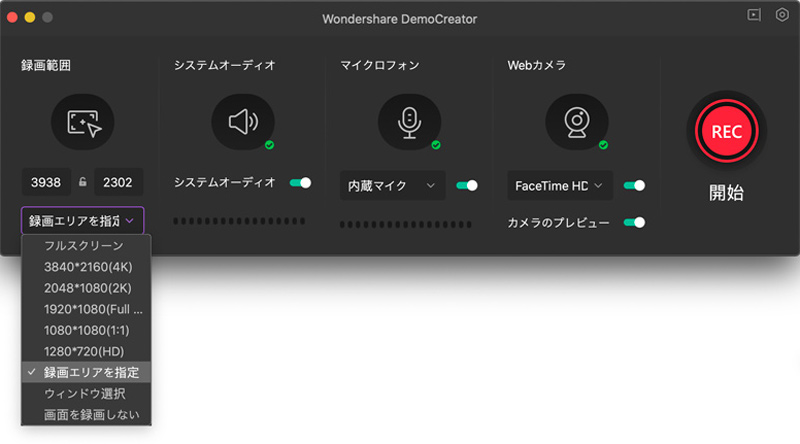The height and width of the screenshot is (444, 800).
Task: Click the 開始 label under REC
Action: click(726, 193)
